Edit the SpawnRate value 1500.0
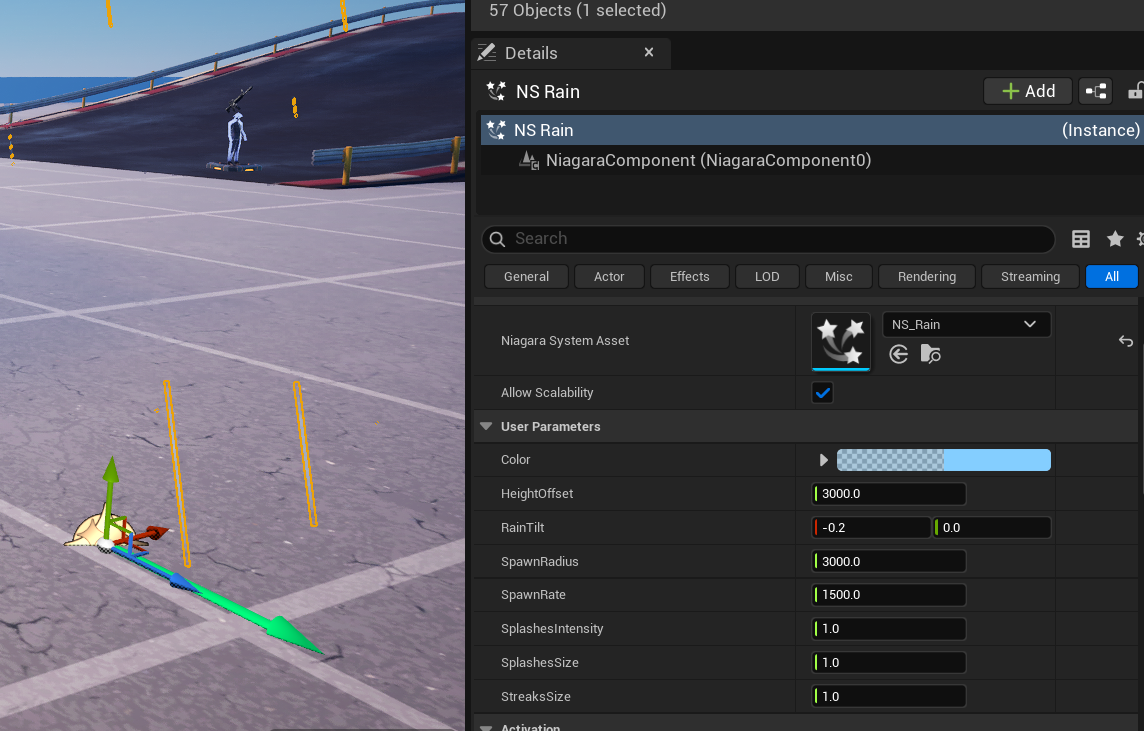The height and width of the screenshot is (731, 1144). (x=889, y=595)
